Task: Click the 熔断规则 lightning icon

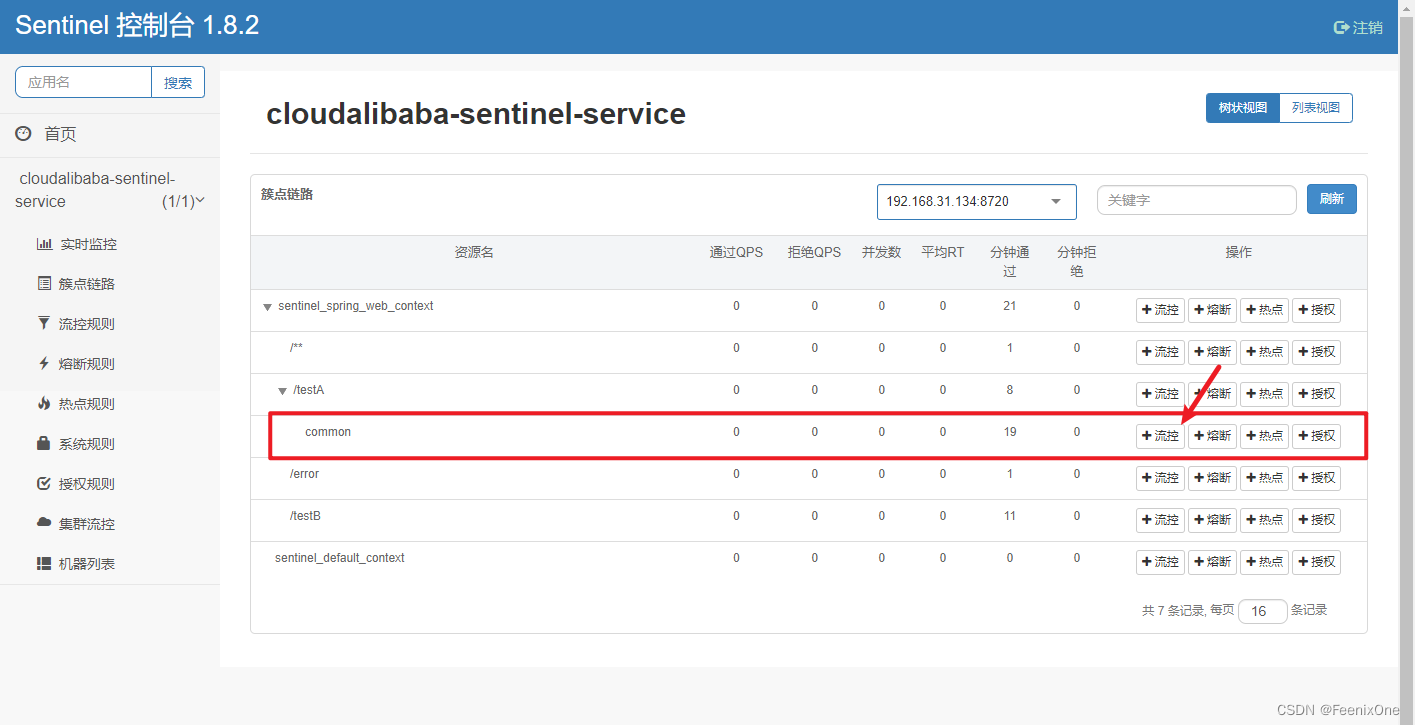Action: (44, 364)
